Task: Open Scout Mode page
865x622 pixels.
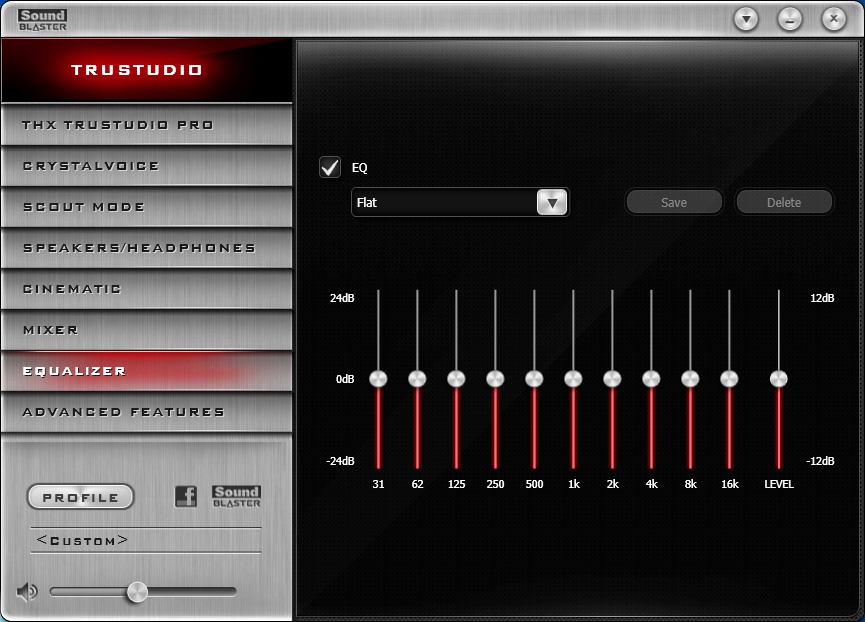Action: coord(147,207)
